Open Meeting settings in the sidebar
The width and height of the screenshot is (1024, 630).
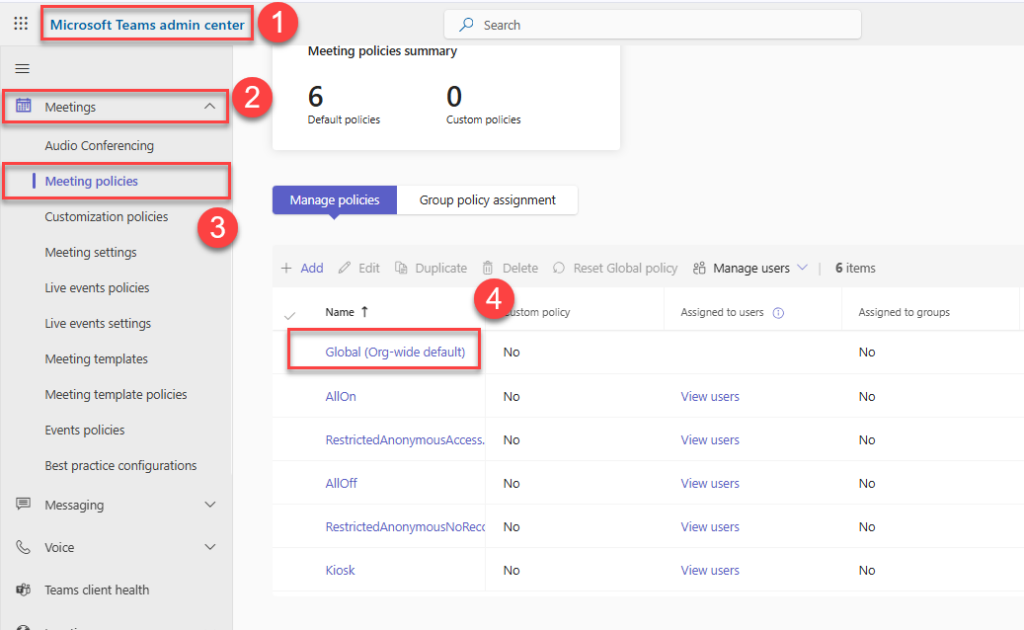point(91,253)
